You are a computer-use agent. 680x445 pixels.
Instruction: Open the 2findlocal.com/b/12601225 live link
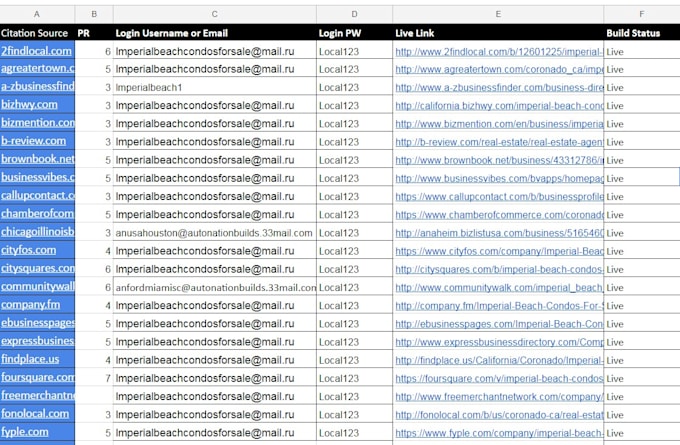(x=499, y=52)
